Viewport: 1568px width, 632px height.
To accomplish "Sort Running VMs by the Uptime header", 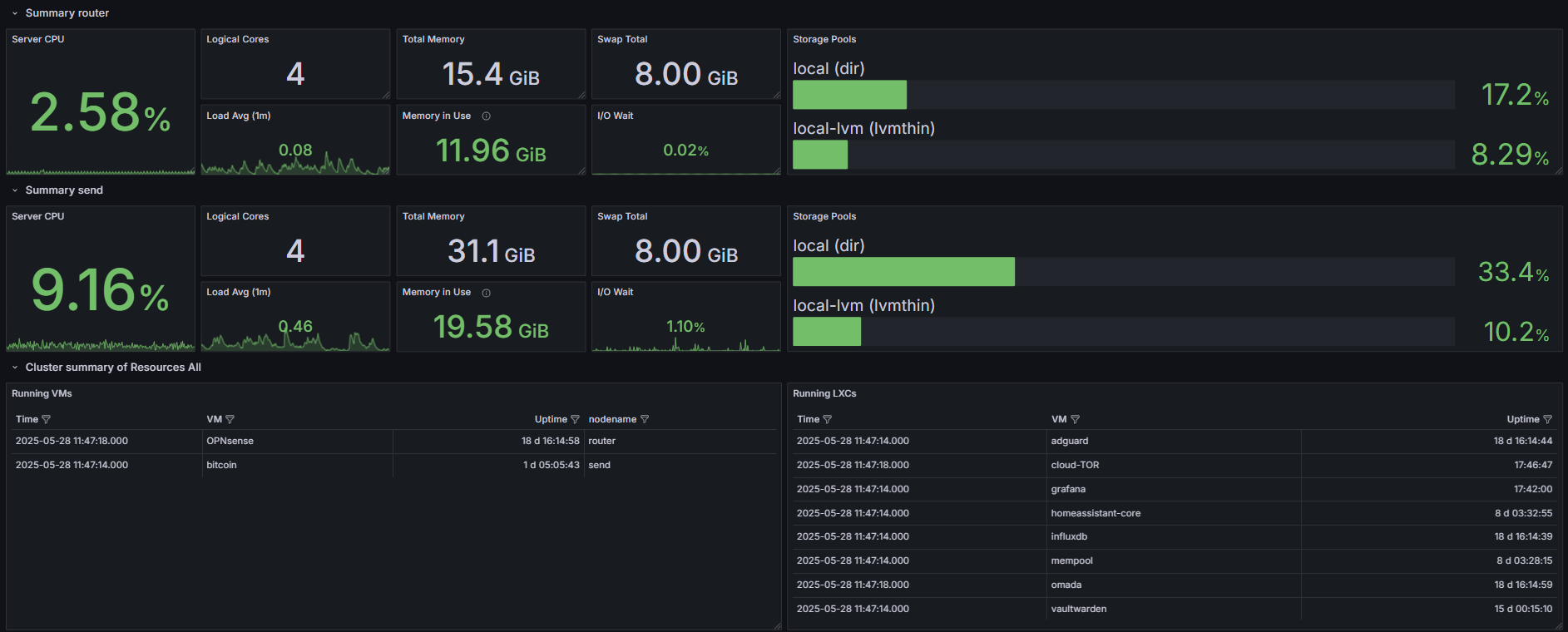I will 550,420.
